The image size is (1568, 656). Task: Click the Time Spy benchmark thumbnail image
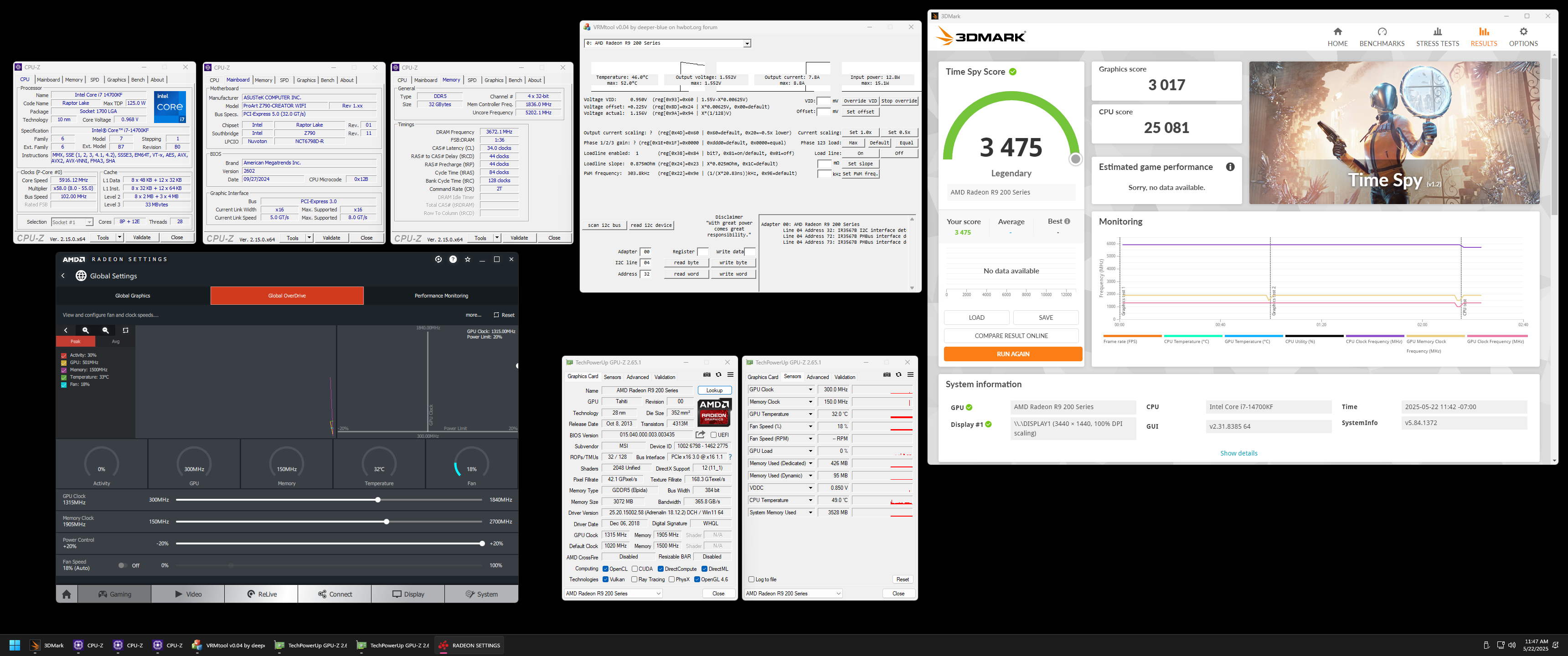[1394, 133]
